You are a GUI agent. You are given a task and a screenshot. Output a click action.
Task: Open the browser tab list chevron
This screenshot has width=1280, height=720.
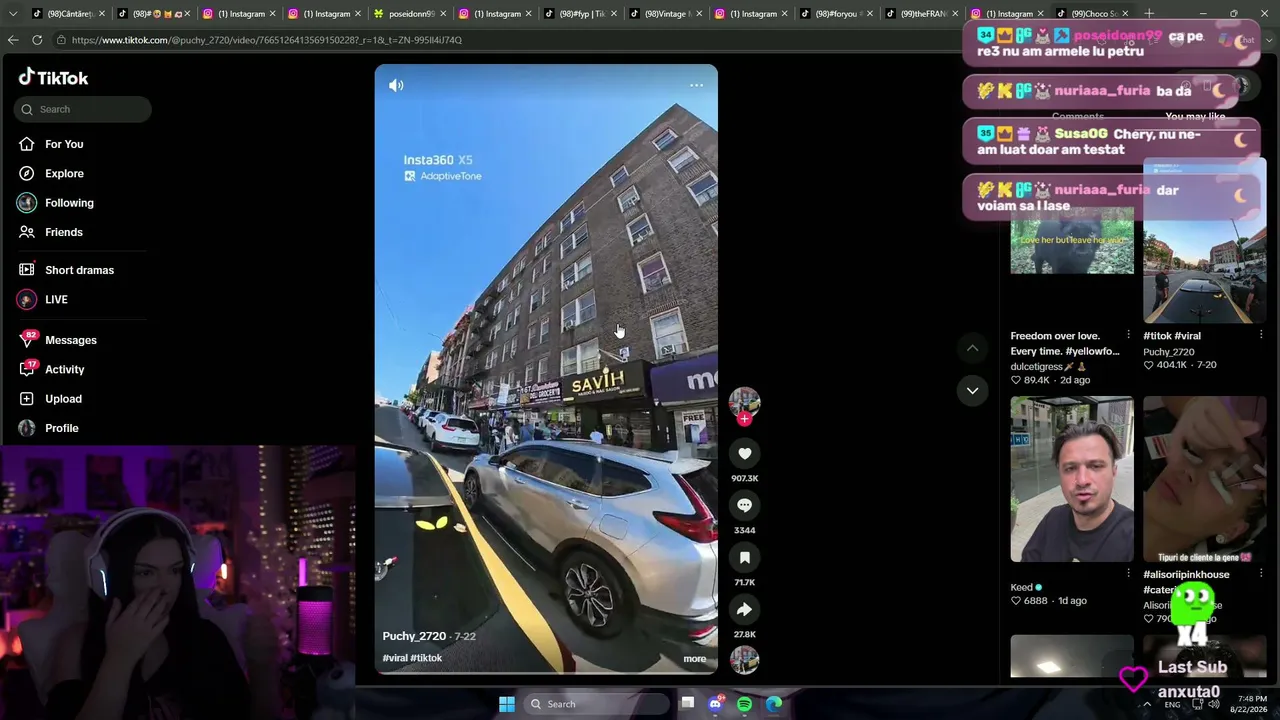[13, 14]
